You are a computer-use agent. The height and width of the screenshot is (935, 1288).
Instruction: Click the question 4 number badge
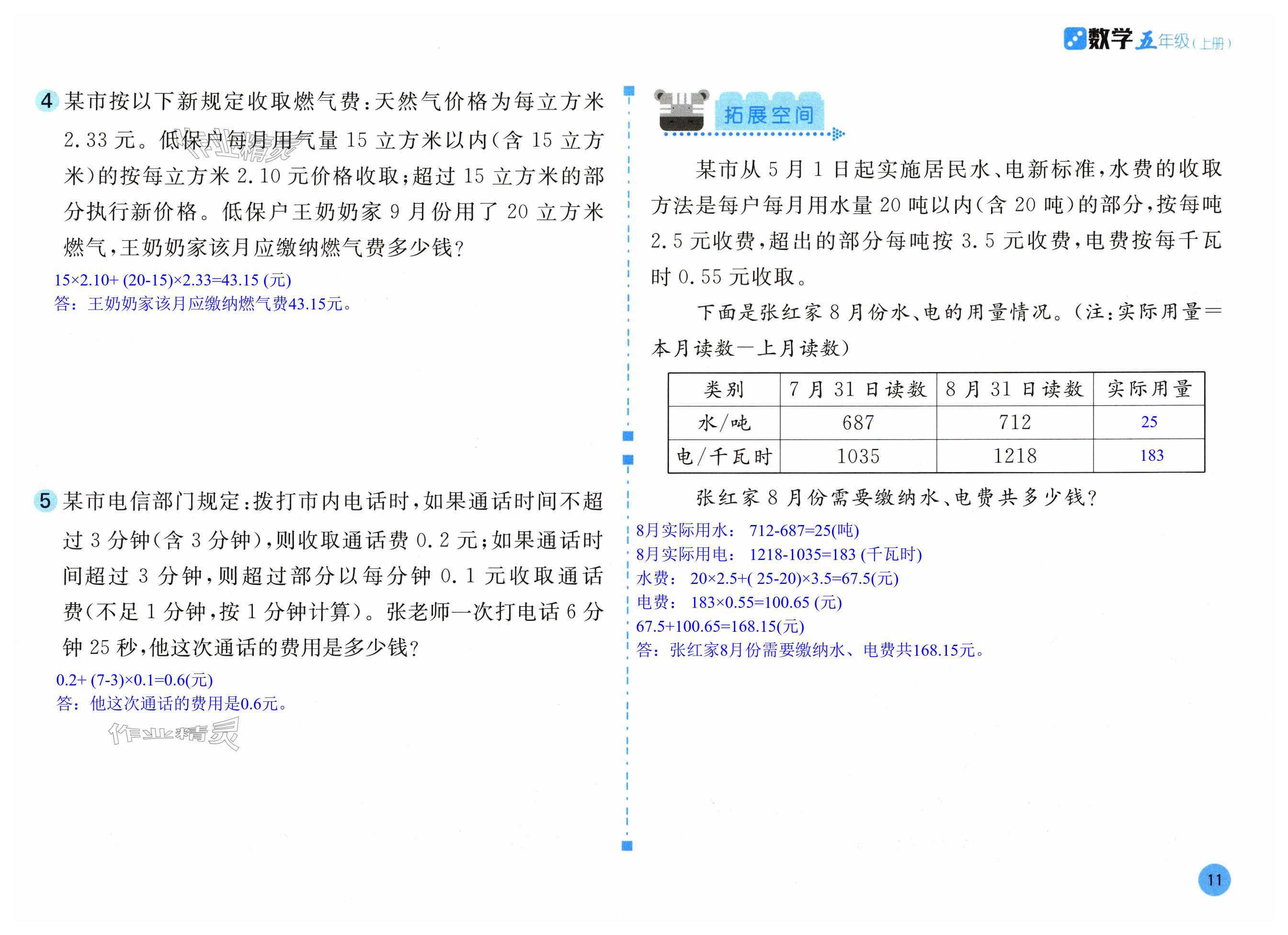pyautogui.click(x=46, y=101)
